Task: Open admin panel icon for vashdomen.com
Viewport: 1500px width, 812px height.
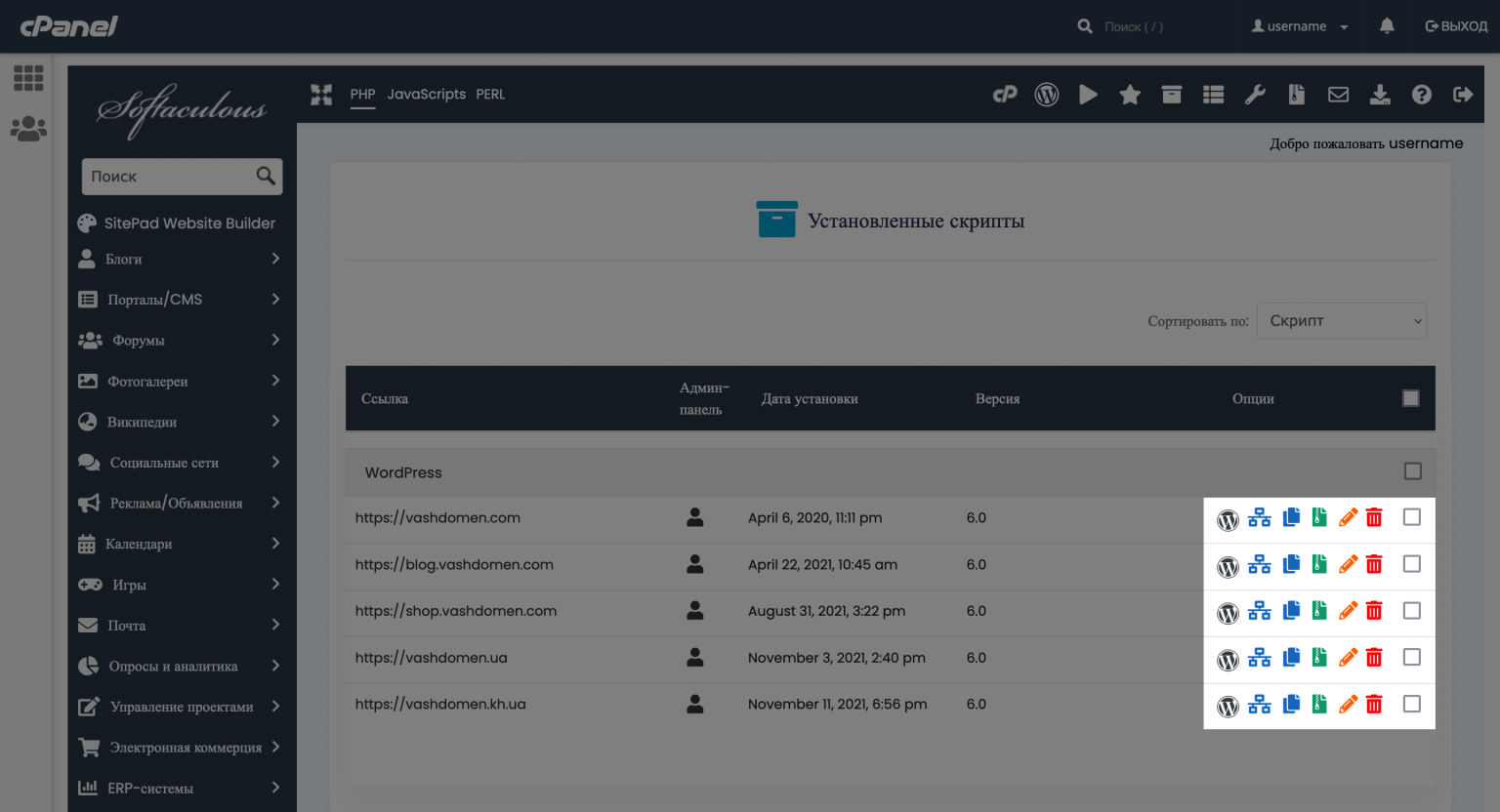Action: [x=694, y=517]
